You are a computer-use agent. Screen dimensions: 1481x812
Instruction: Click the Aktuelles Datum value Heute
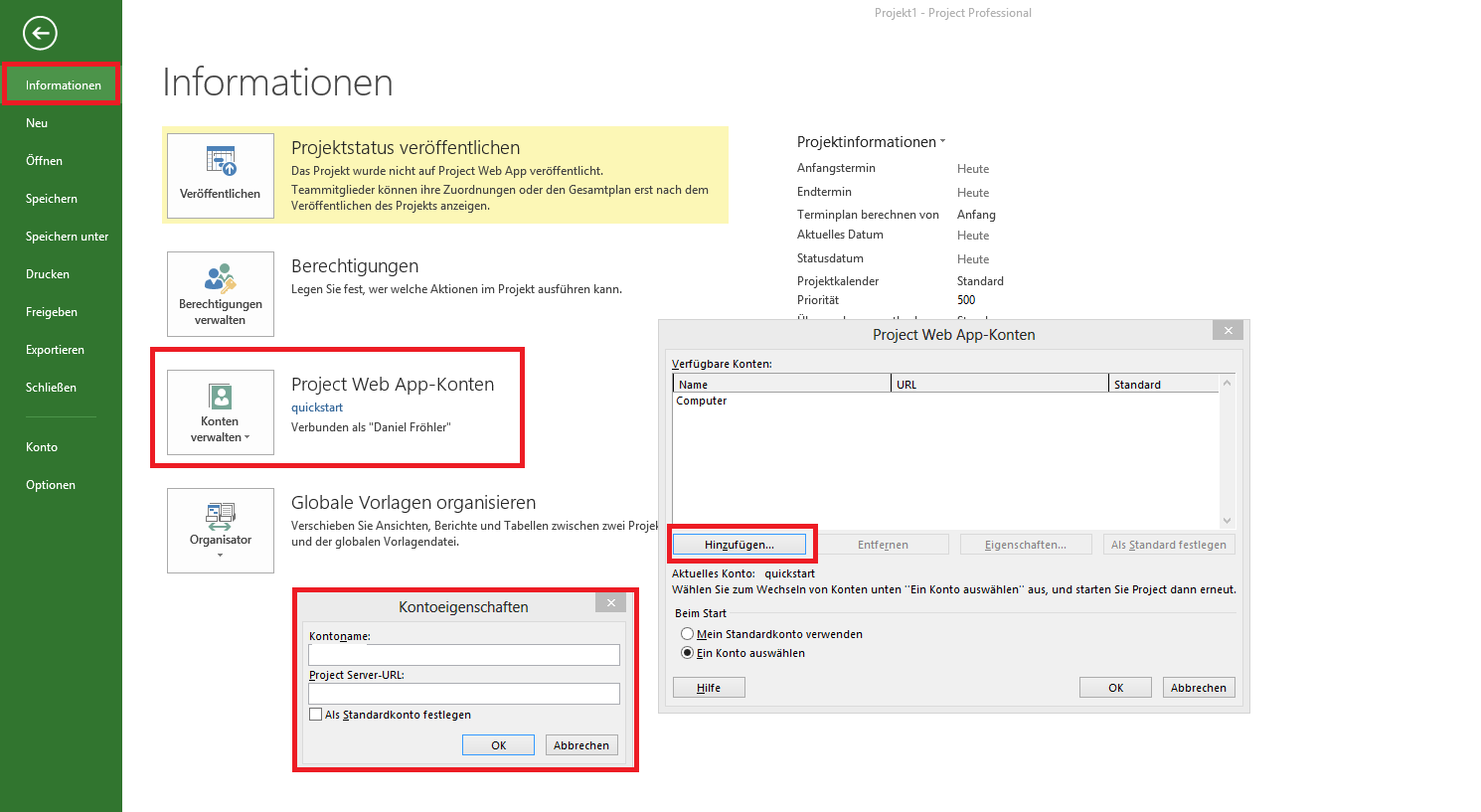[x=973, y=236]
